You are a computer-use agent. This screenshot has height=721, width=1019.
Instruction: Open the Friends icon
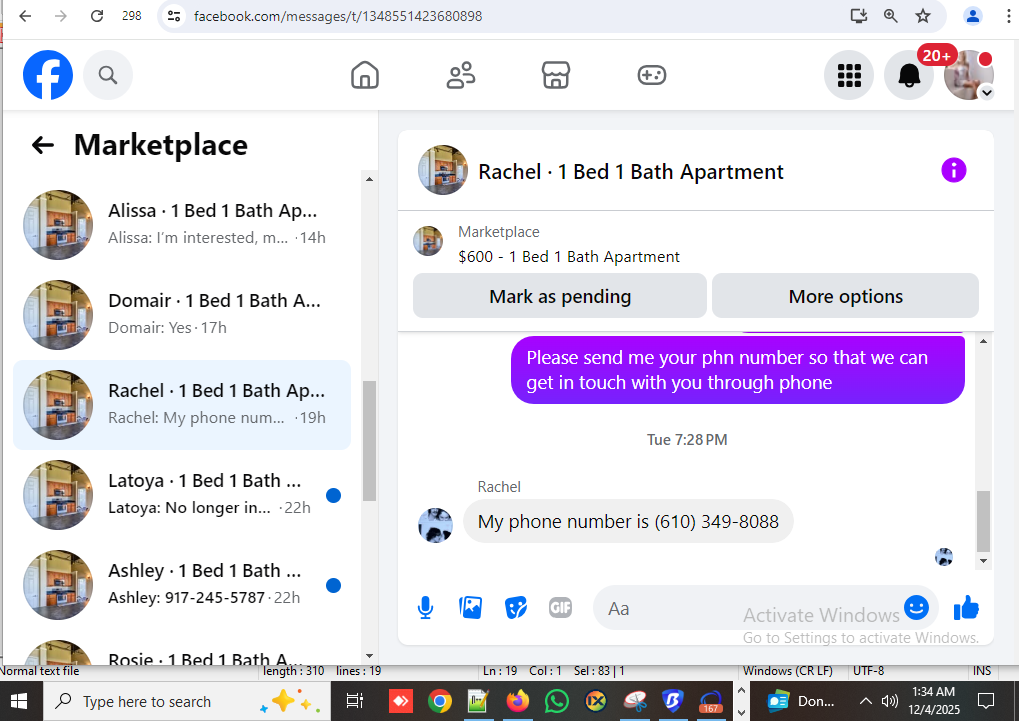coord(461,75)
